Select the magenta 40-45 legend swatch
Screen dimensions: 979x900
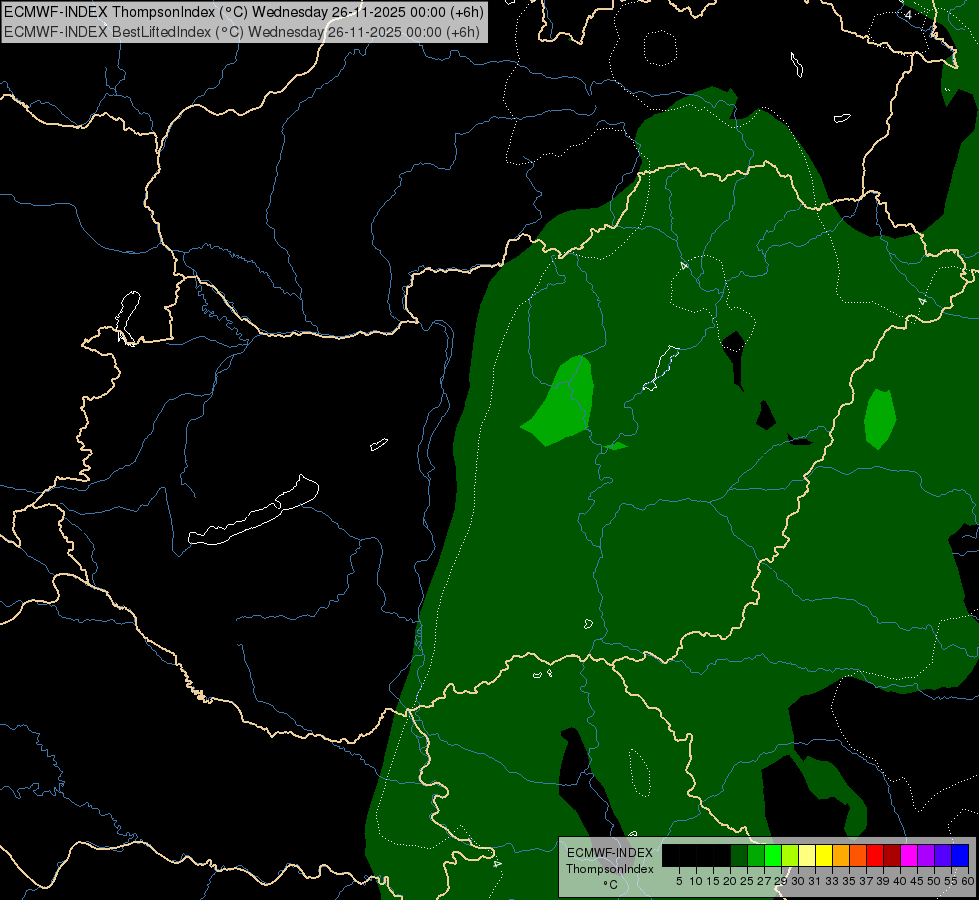coord(909,855)
